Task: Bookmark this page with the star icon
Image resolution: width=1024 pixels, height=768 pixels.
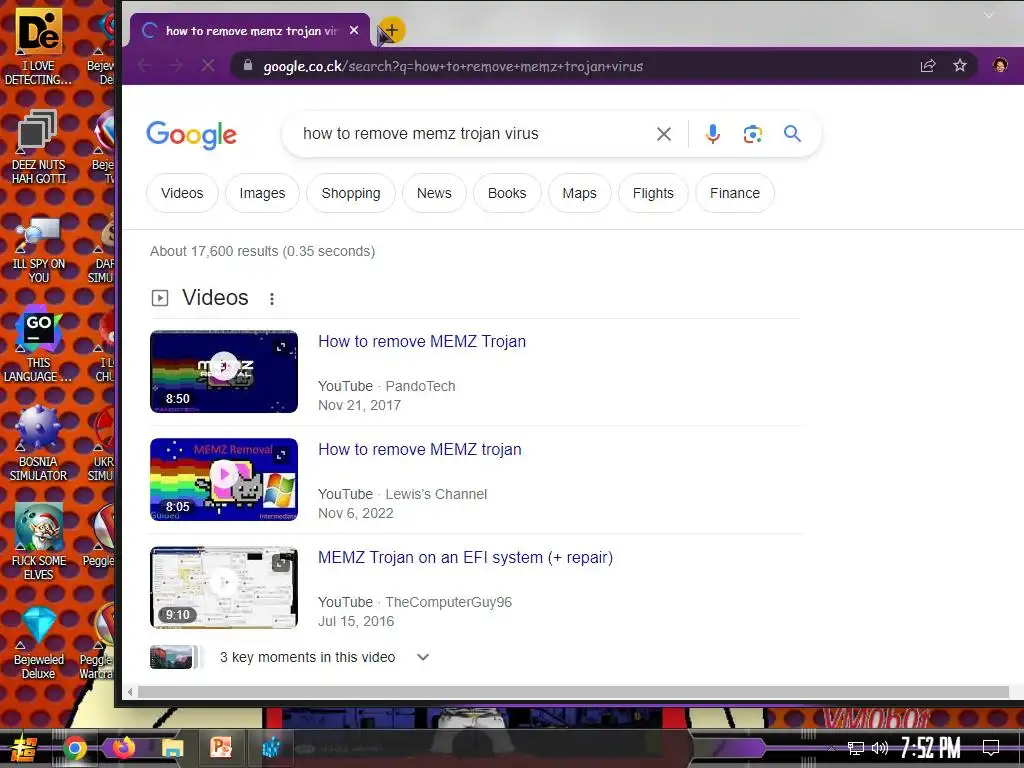Action: tap(959, 65)
